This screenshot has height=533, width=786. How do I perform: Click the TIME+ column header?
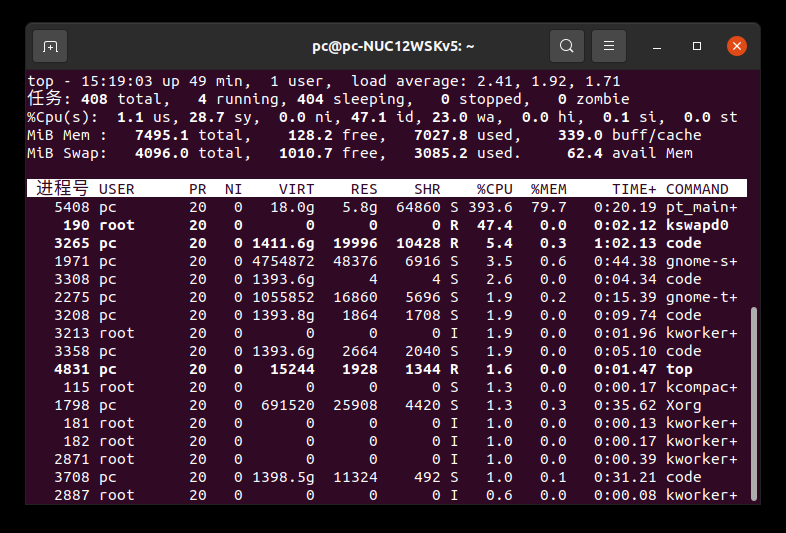pyautogui.click(x=634, y=189)
